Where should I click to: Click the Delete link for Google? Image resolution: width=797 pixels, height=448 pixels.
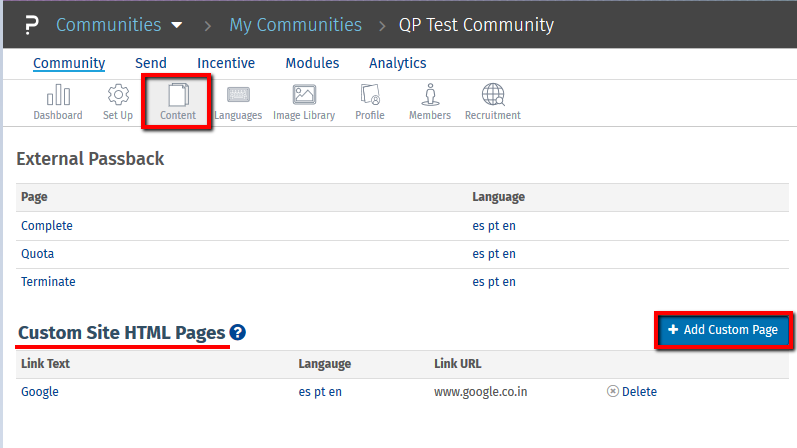coord(639,392)
